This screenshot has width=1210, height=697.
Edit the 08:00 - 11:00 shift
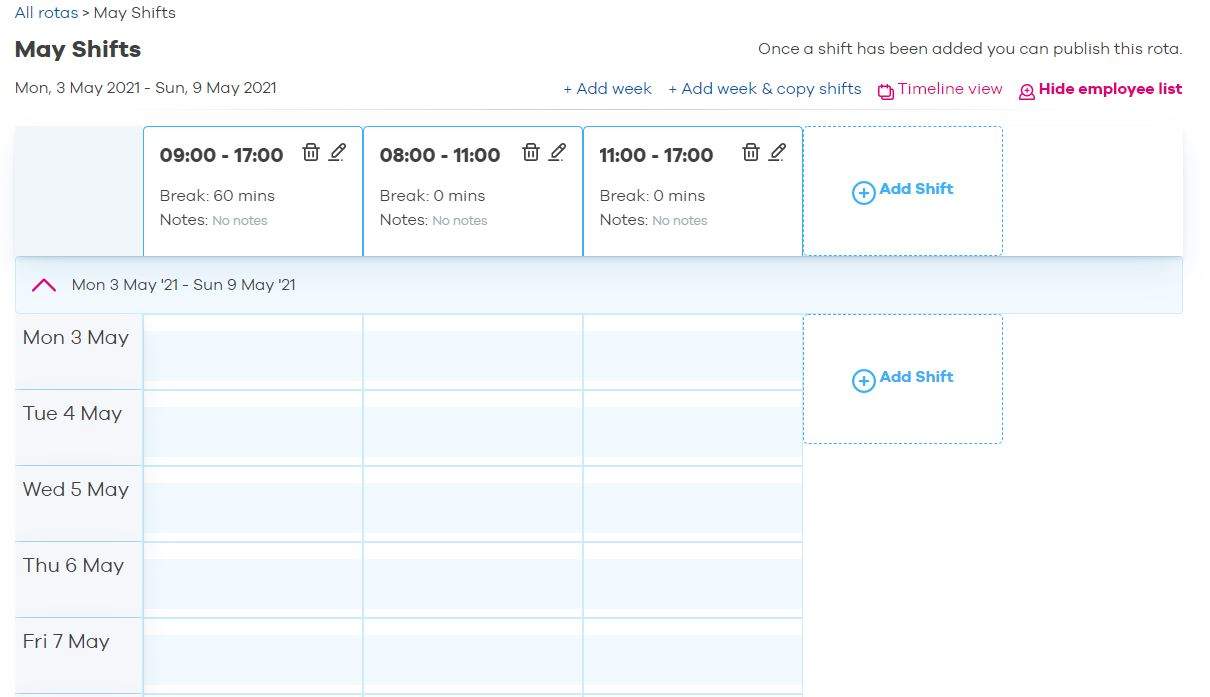(x=558, y=152)
